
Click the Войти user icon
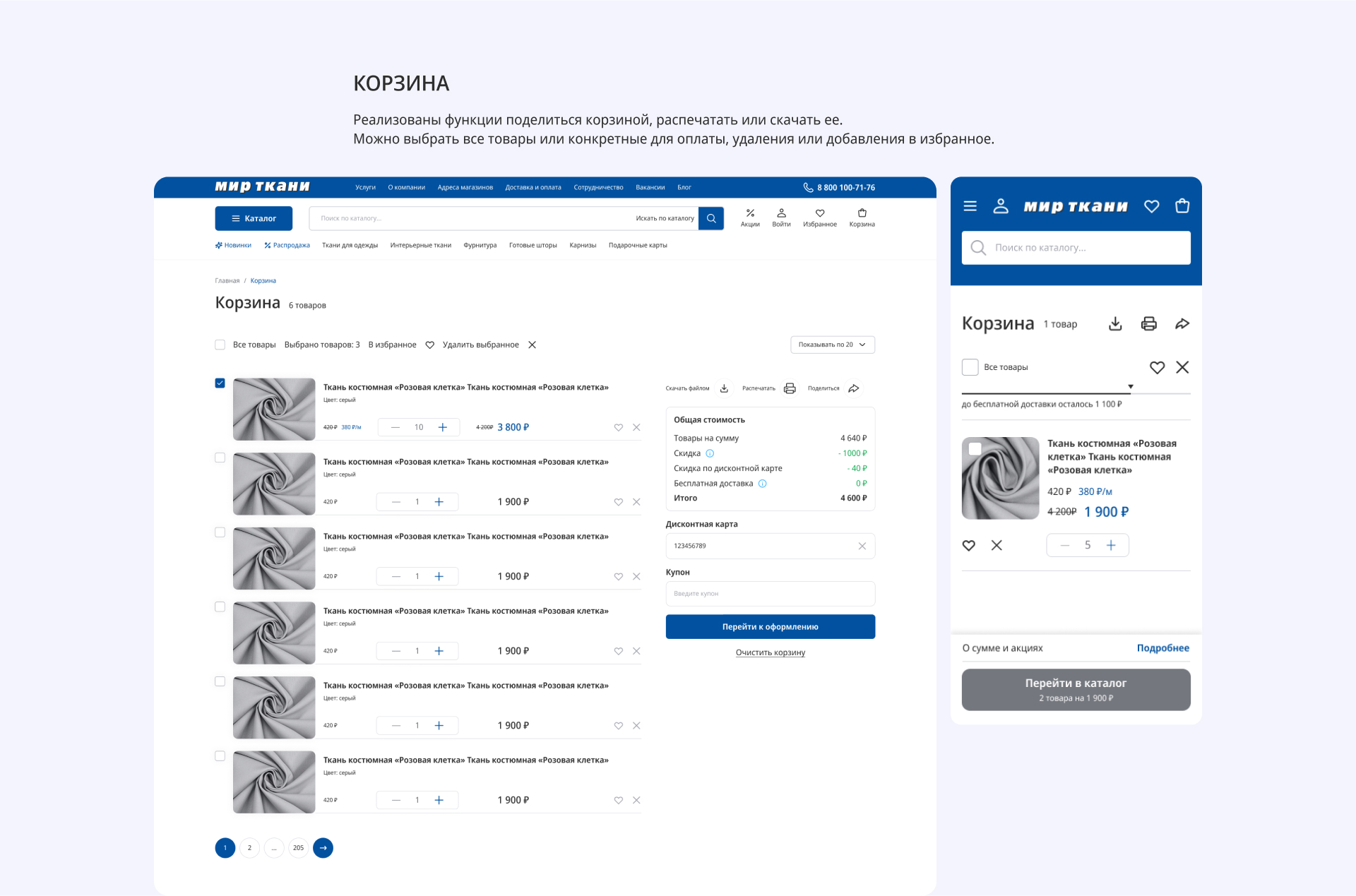781,213
